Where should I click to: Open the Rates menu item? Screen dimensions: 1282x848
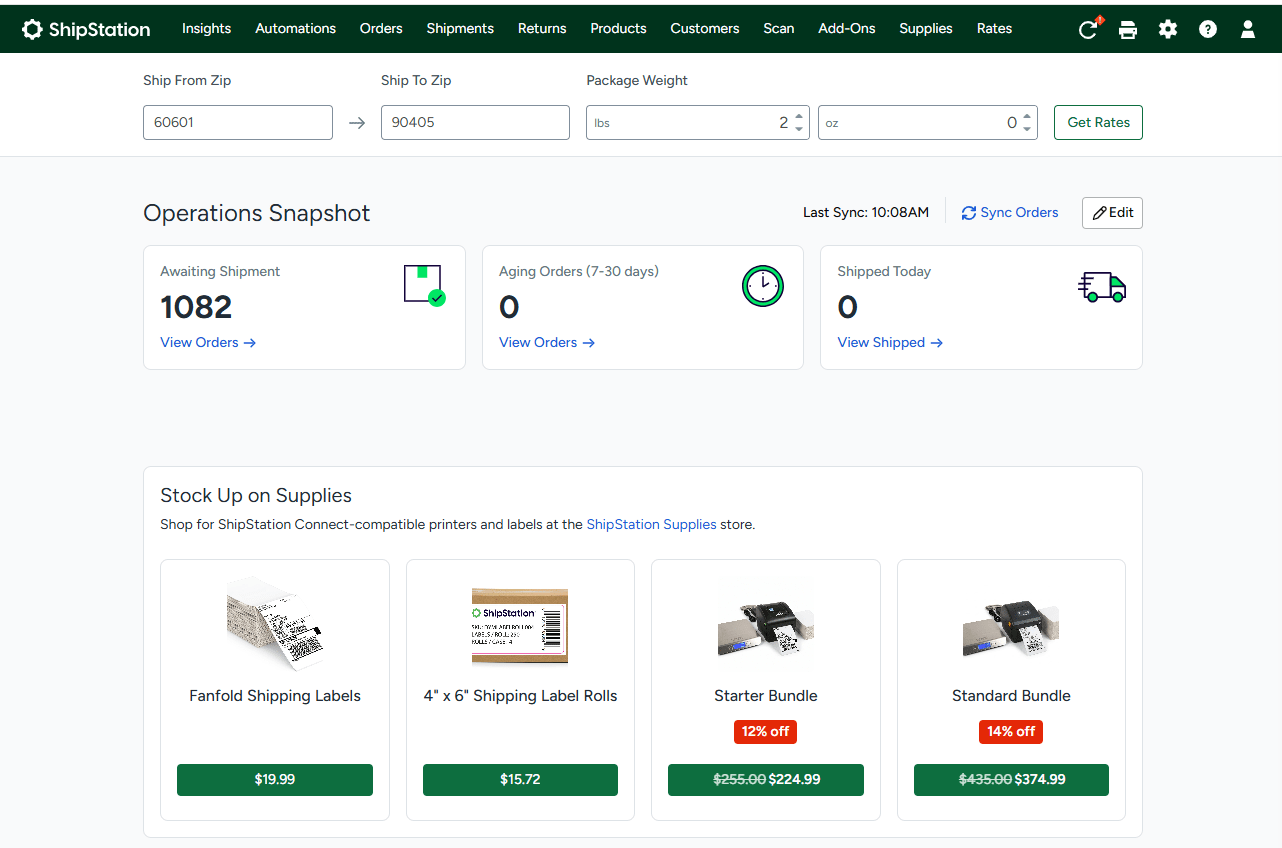coord(995,28)
